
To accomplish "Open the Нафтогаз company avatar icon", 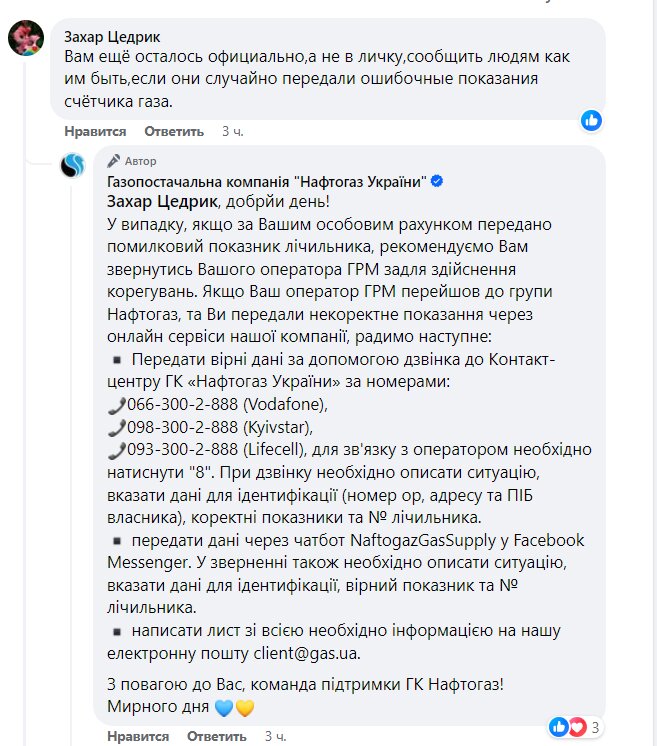I will 74,165.
